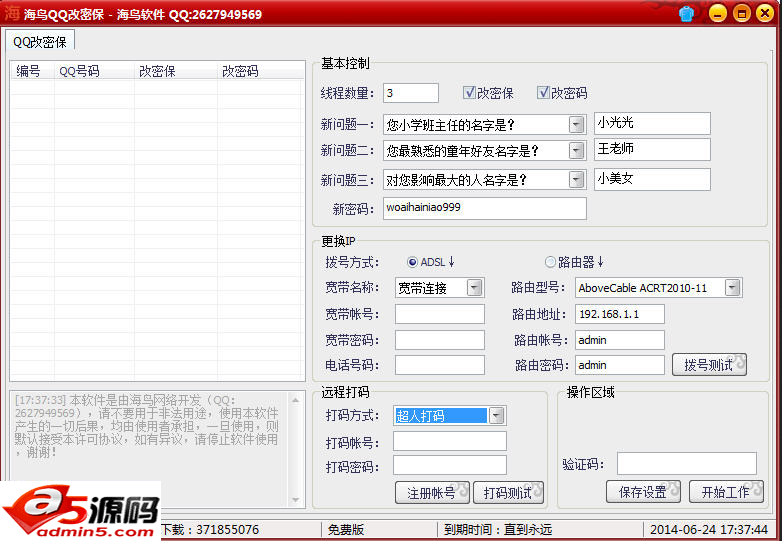
Task: Minimize the 海鸟QQ改密保 window
Action: click(717, 13)
